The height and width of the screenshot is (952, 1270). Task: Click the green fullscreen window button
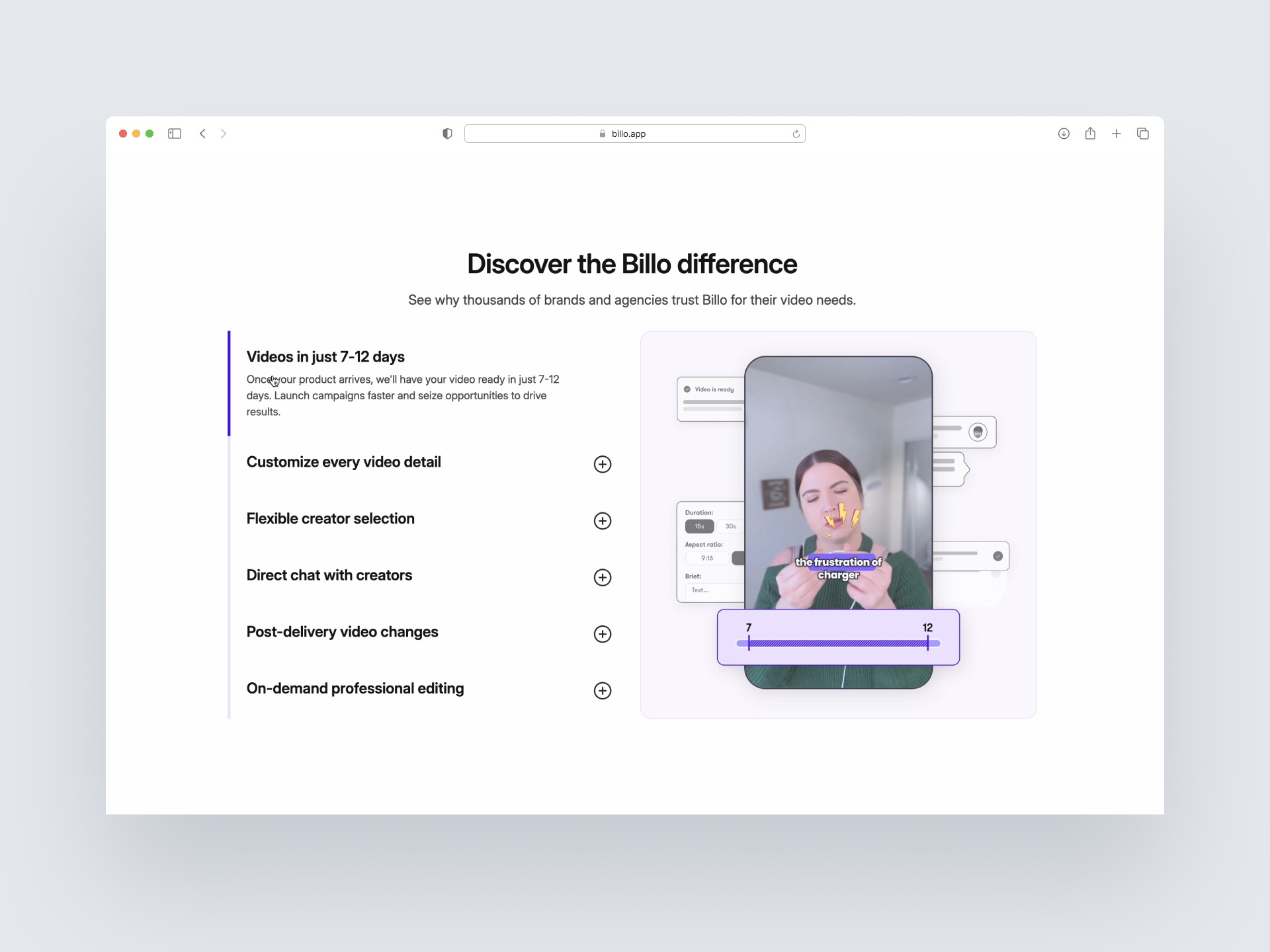click(149, 134)
